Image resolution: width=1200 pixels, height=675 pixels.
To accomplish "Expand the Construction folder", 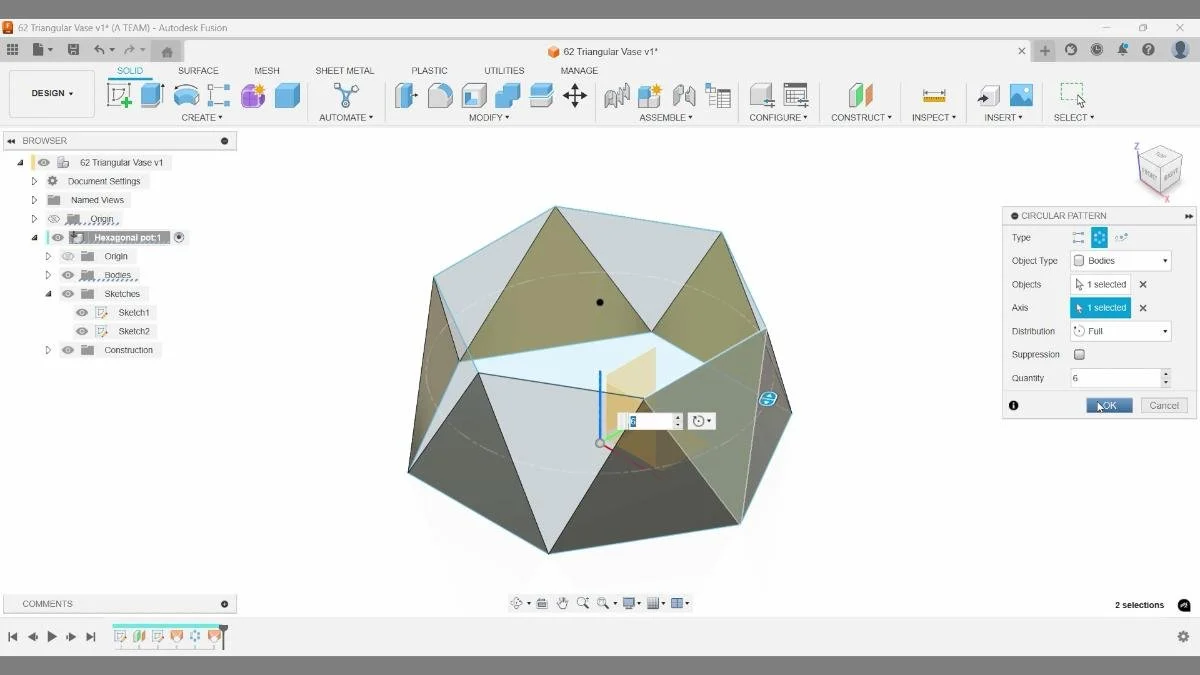I will tap(48, 350).
